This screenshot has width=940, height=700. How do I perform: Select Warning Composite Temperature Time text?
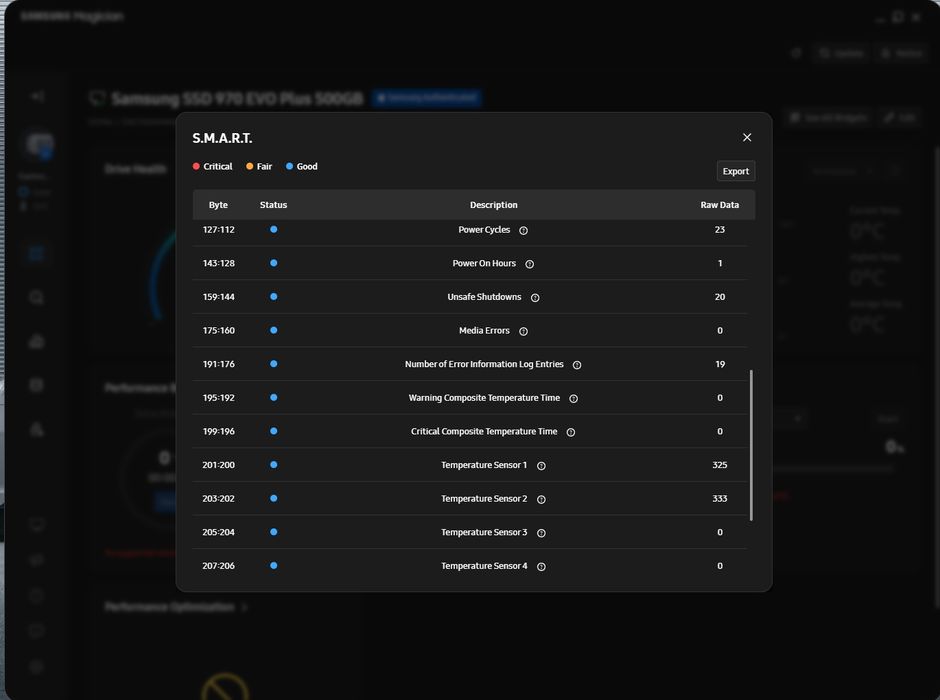click(x=484, y=397)
